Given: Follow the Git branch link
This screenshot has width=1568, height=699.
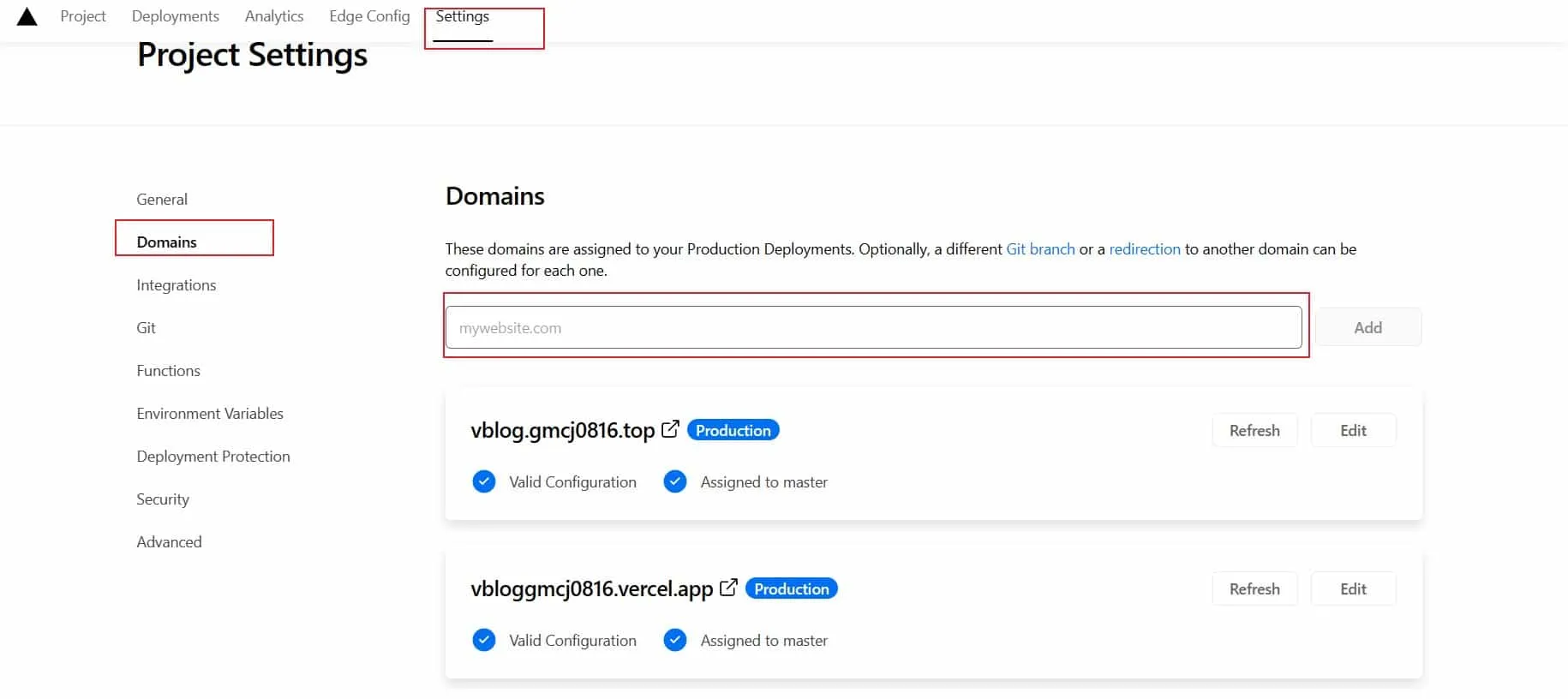Looking at the screenshot, I should (x=1040, y=249).
